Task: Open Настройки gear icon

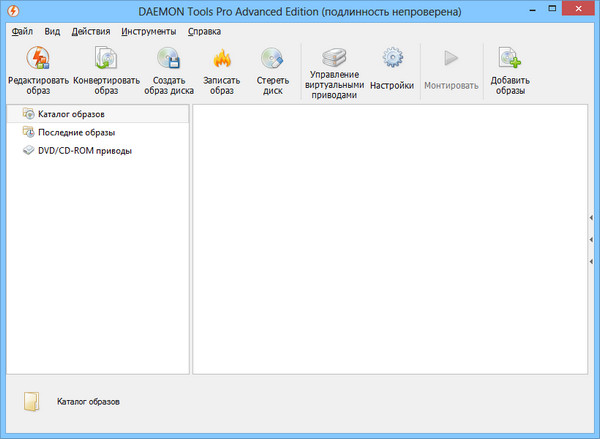Action: pos(392,60)
